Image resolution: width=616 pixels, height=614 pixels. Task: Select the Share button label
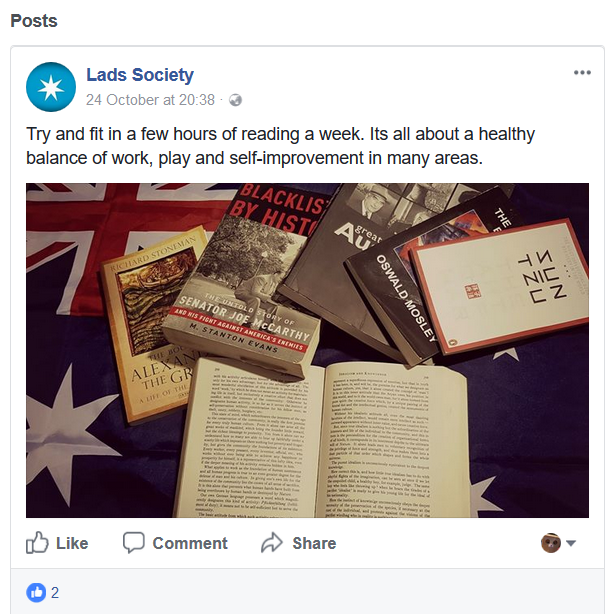[x=314, y=543]
